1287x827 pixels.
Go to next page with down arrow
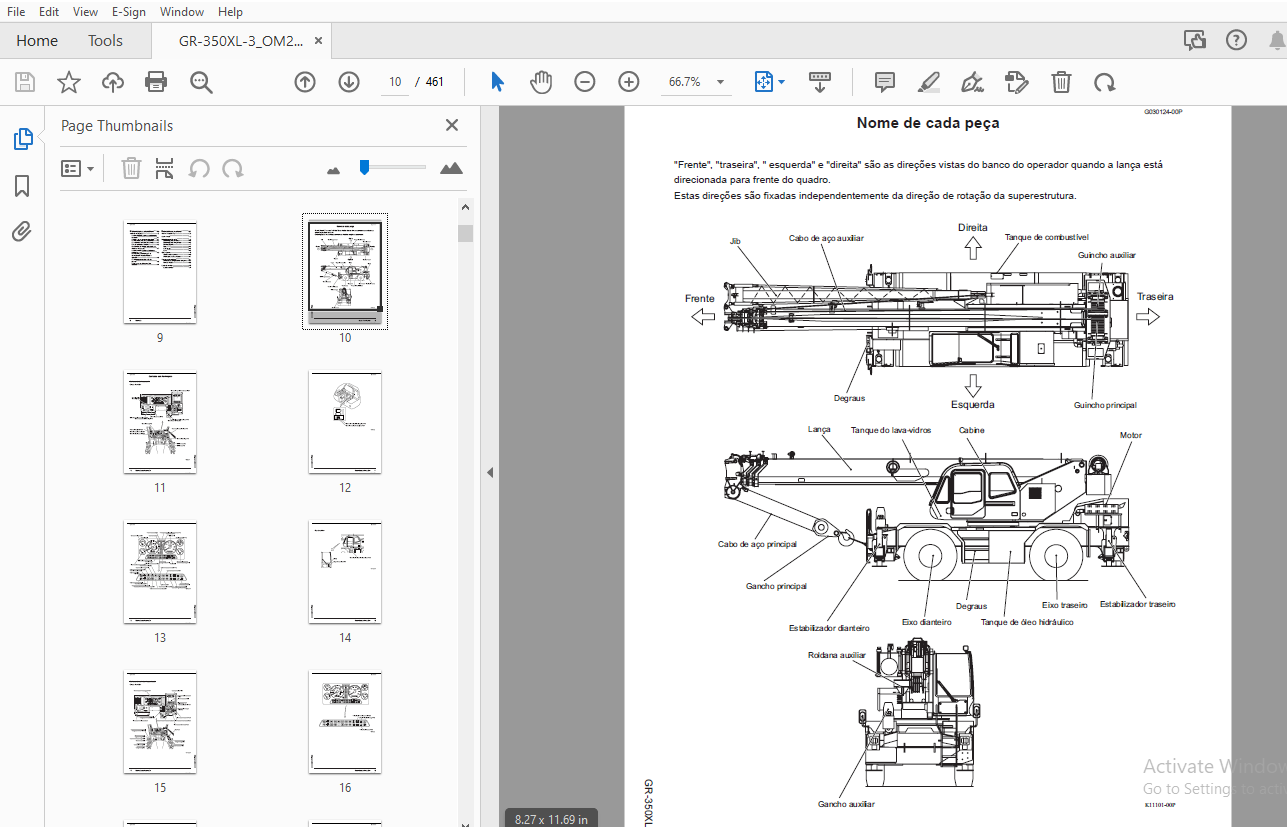coord(348,82)
